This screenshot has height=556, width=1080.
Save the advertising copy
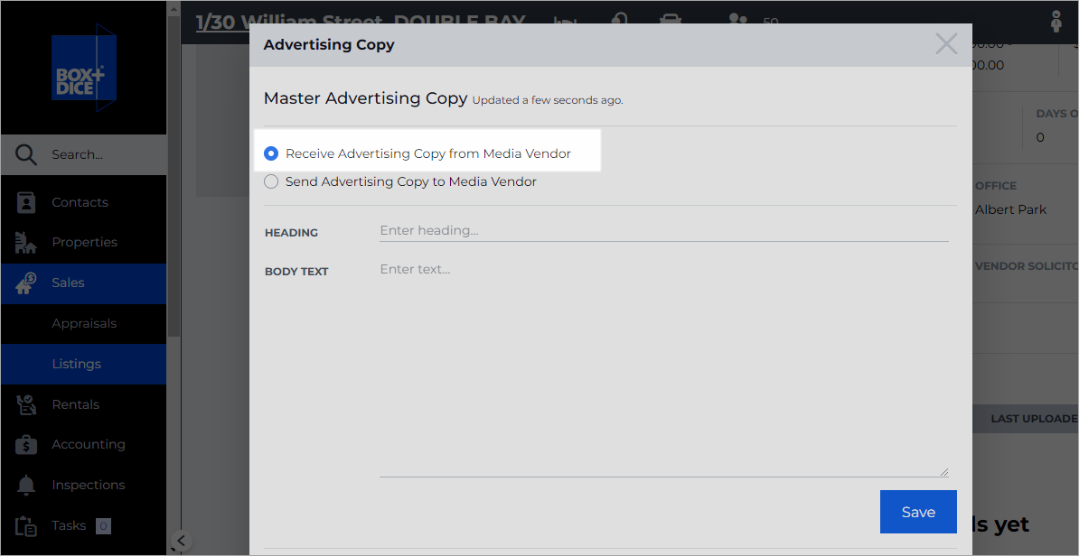tap(918, 512)
